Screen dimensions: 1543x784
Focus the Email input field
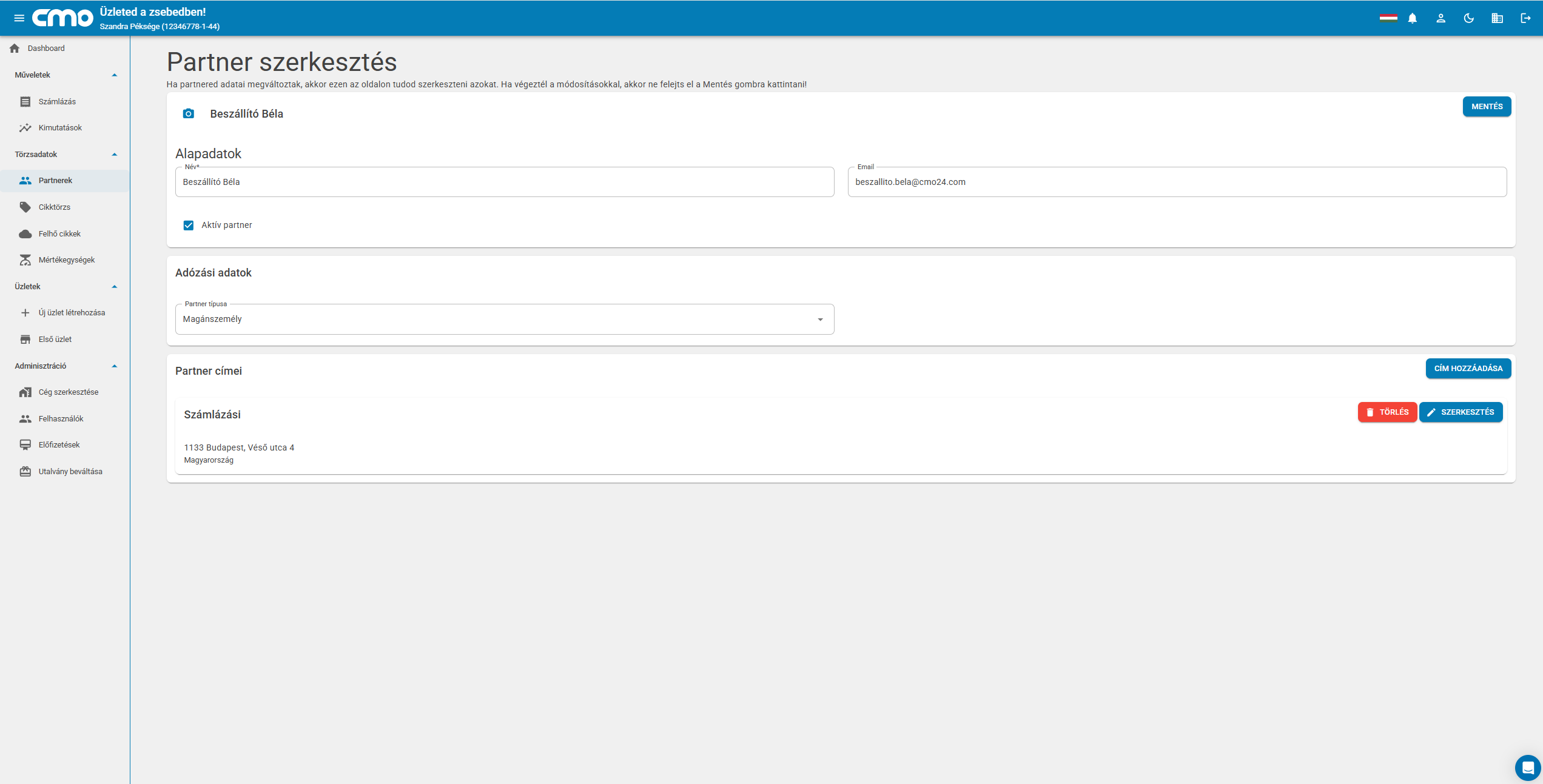coord(1177,182)
